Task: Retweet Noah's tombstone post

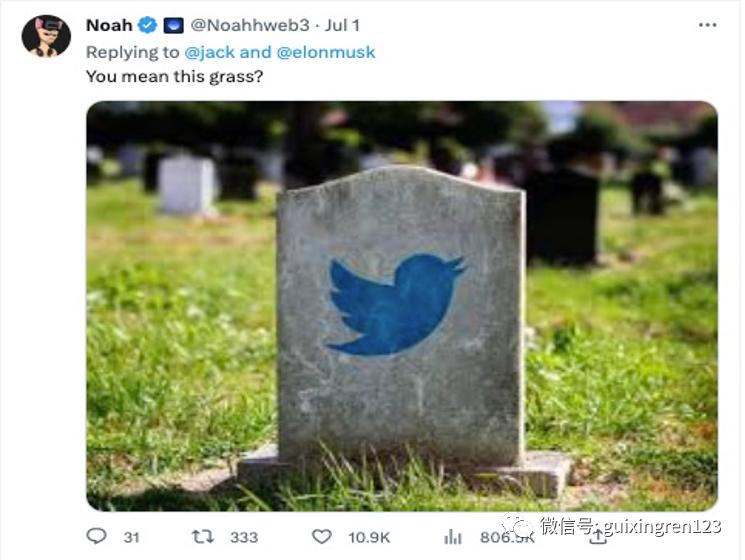Action: (203, 536)
